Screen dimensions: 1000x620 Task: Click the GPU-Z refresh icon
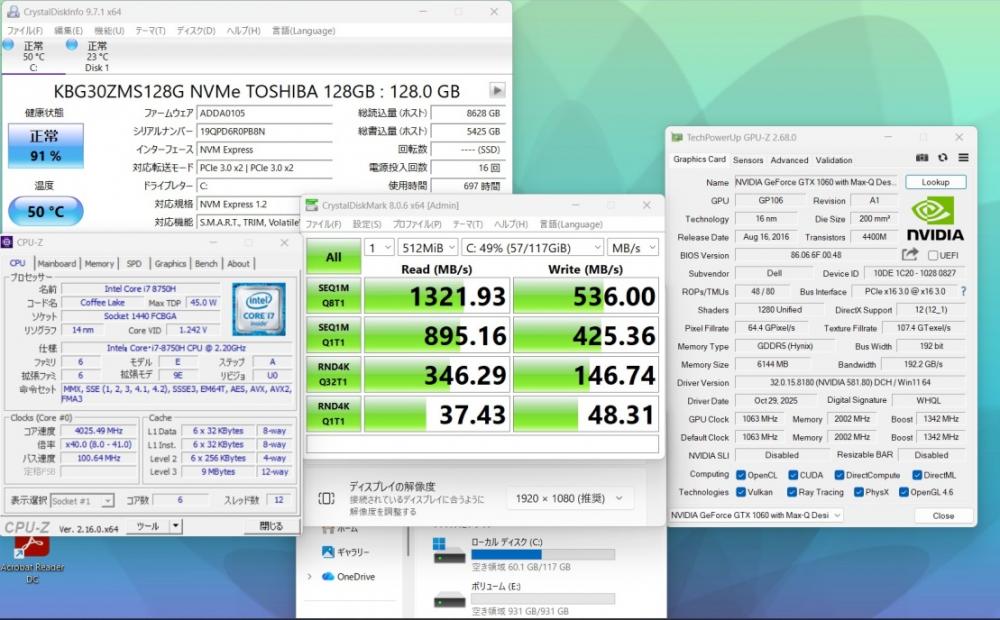pos(943,158)
